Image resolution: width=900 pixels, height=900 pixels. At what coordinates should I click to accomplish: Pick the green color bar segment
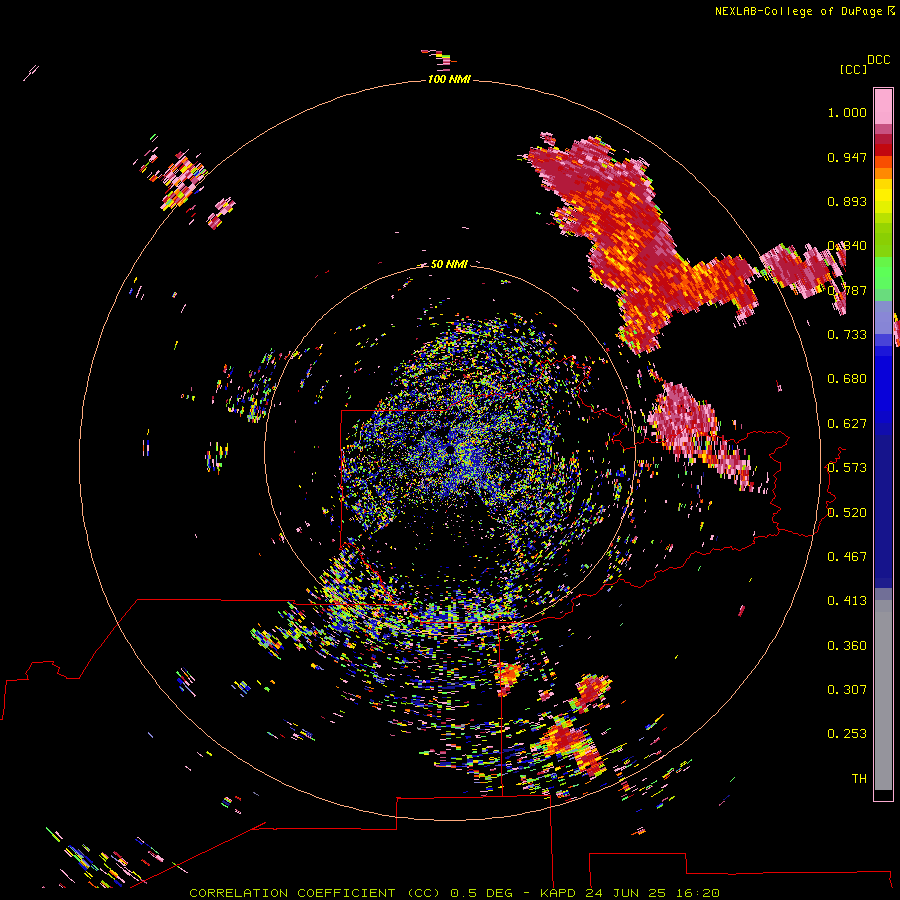click(x=883, y=273)
